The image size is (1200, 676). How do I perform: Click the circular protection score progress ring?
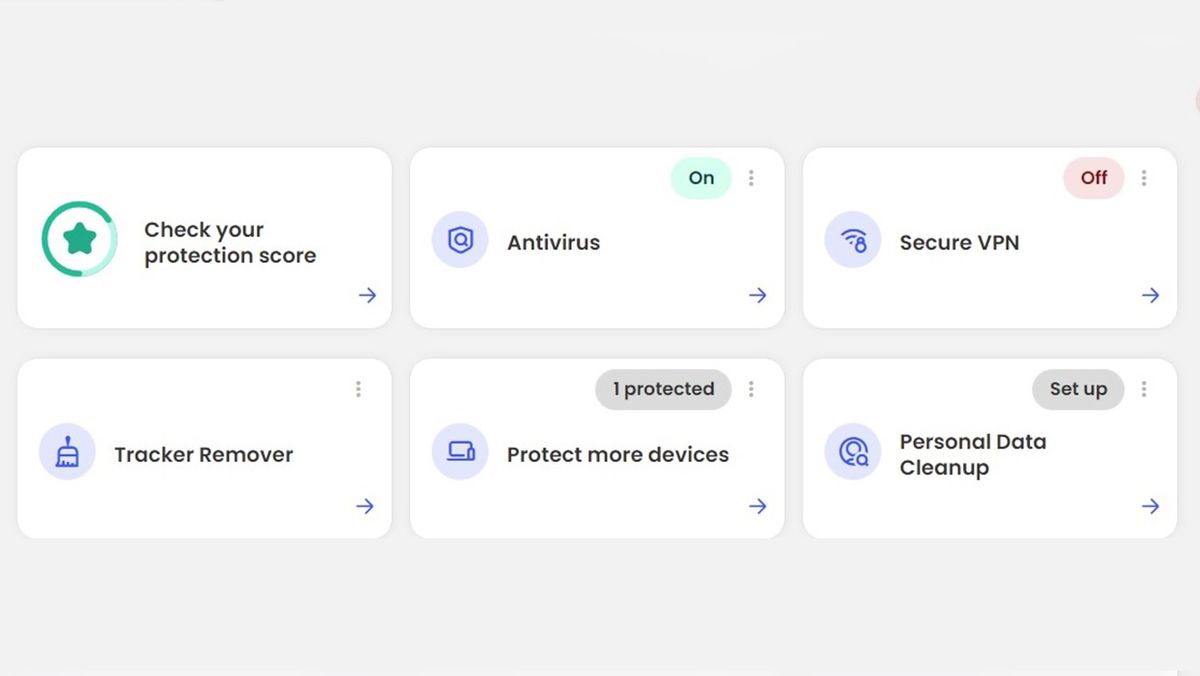pyautogui.click(x=79, y=238)
